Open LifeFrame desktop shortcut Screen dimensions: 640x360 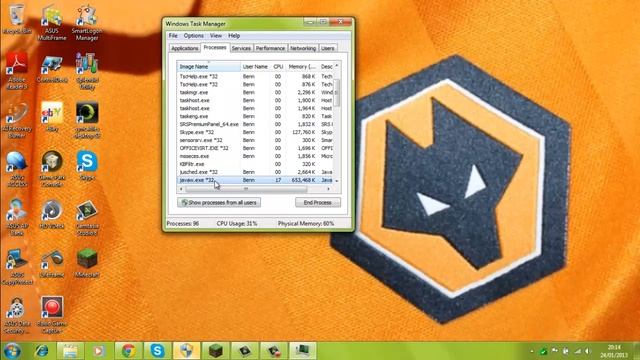pyautogui.click(x=52, y=264)
